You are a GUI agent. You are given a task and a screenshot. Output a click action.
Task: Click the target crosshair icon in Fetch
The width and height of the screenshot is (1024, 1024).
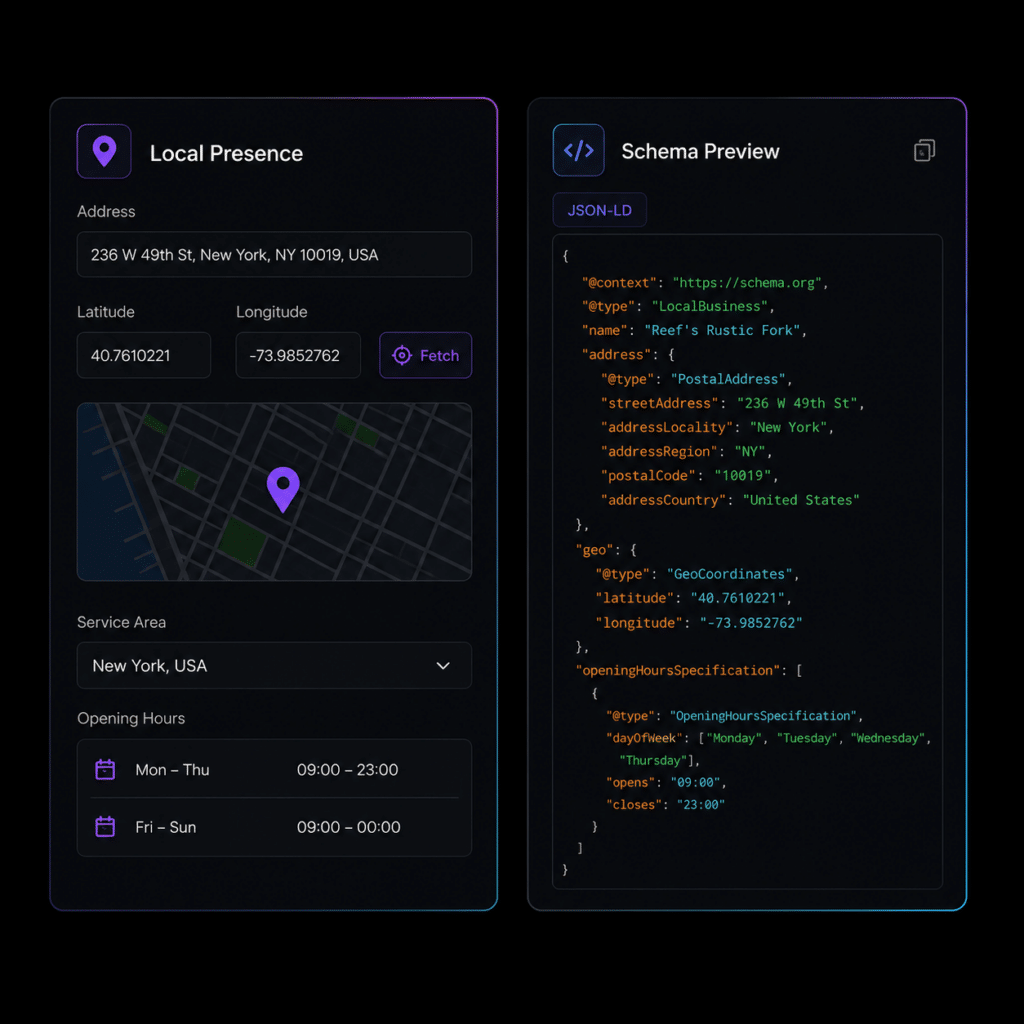pyautogui.click(x=402, y=355)
